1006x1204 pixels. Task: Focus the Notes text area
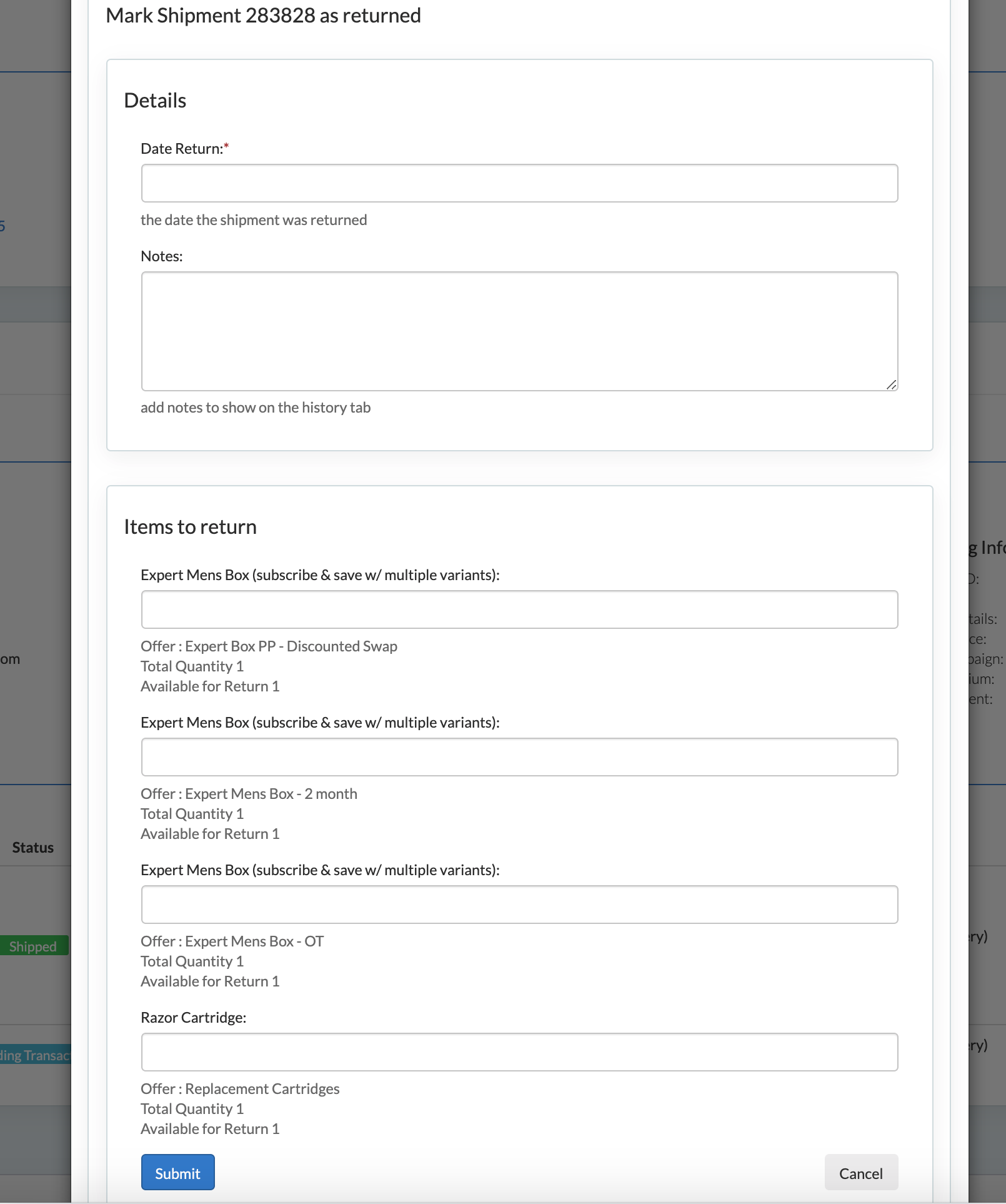pyautogui.click(x=519, y=331)
